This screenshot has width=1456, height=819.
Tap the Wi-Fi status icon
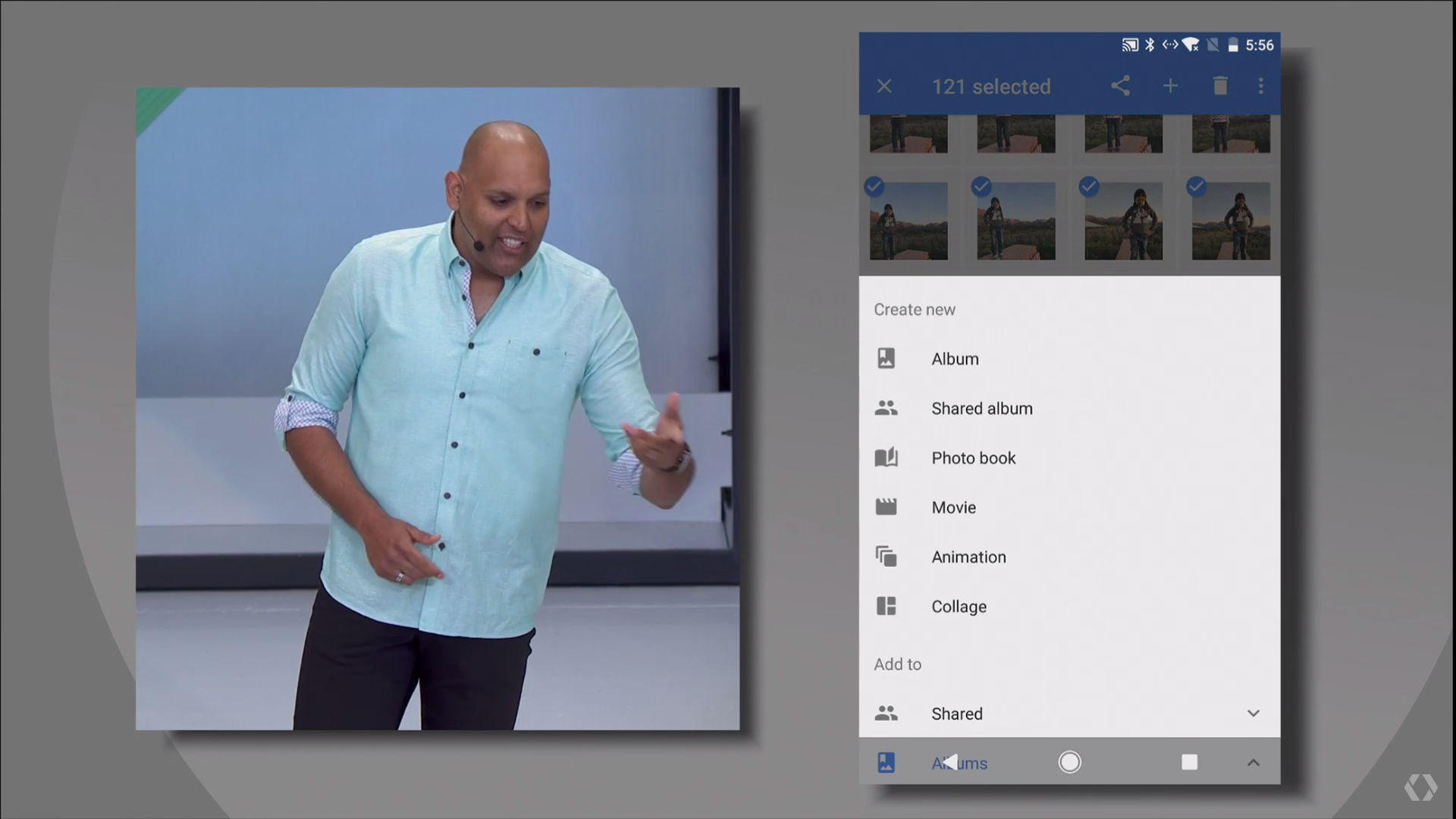pos(1191,45)
